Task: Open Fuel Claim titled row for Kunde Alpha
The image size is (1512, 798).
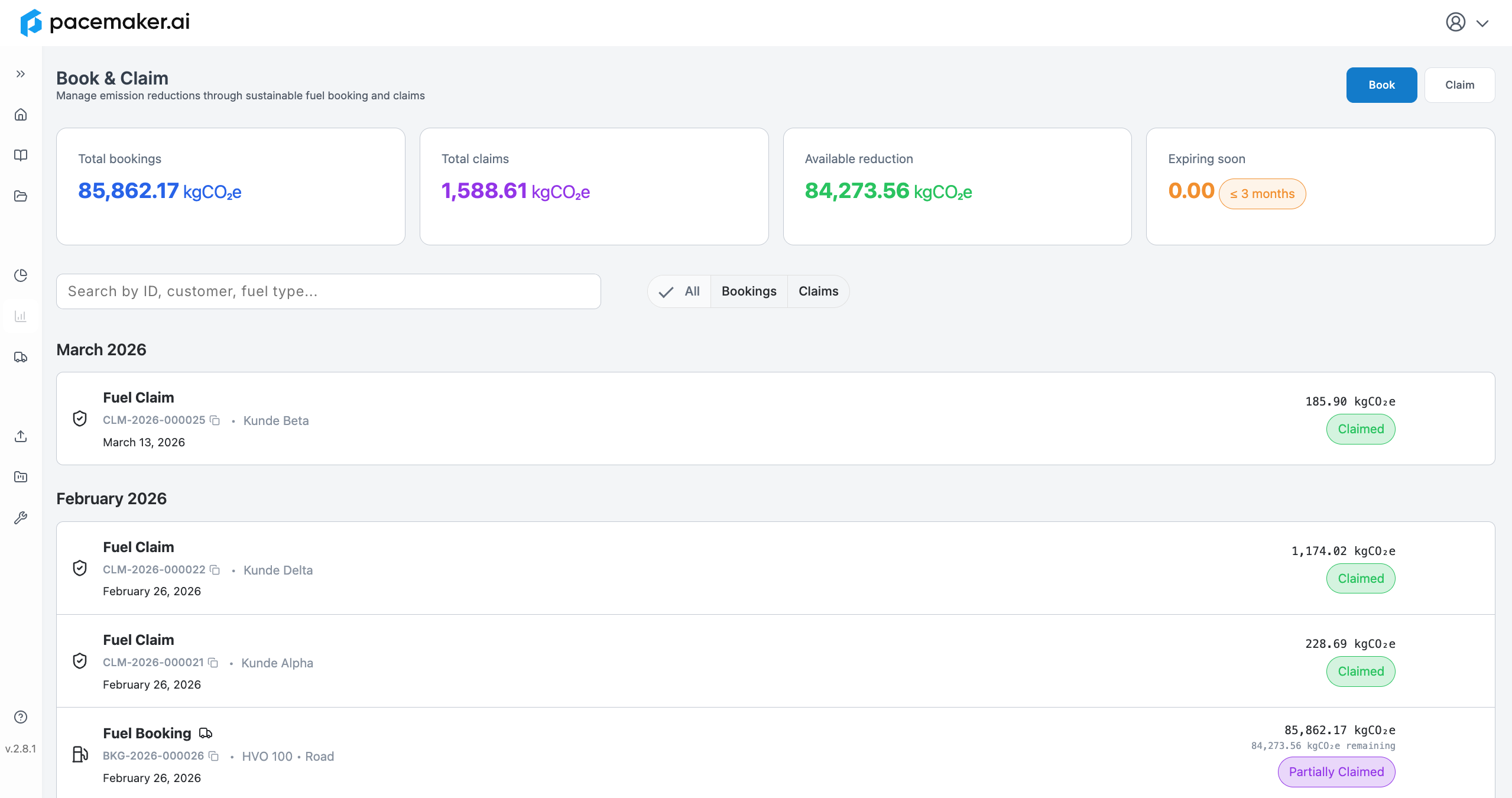Action: coord(138,640)
